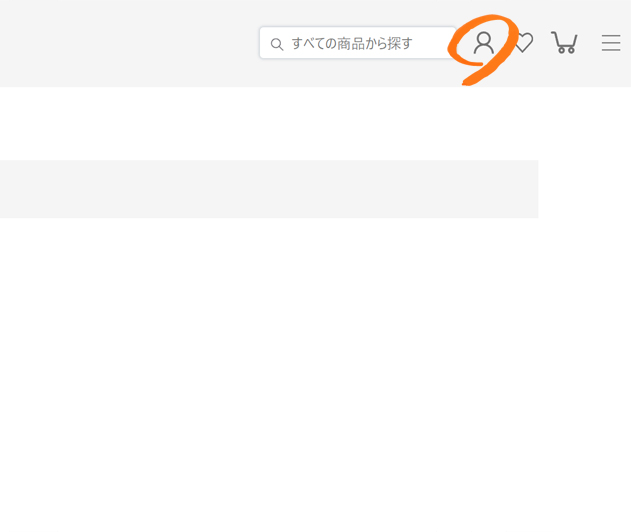
Task: View the shopping cart
Action: (564, 42)
